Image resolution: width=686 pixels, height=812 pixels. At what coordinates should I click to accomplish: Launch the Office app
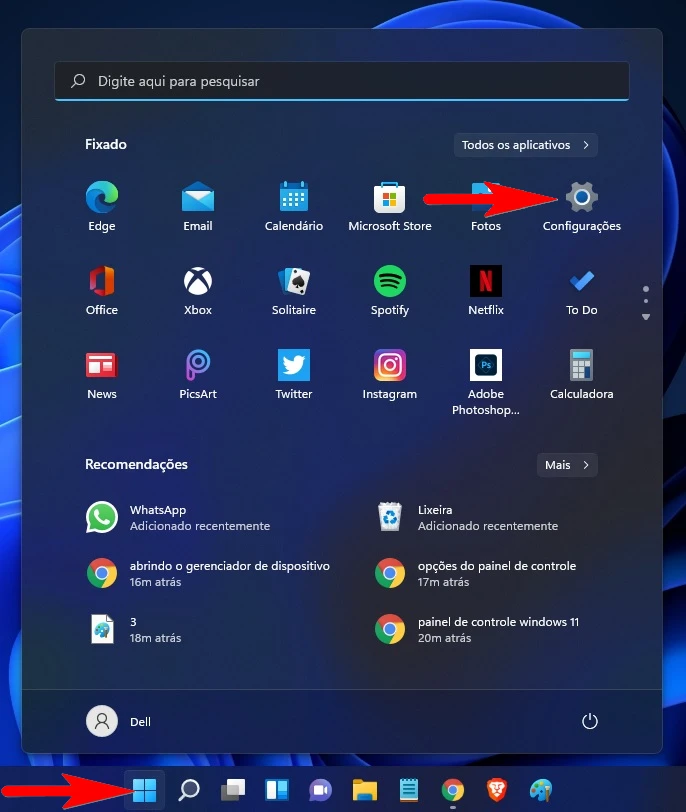(101, 290)
